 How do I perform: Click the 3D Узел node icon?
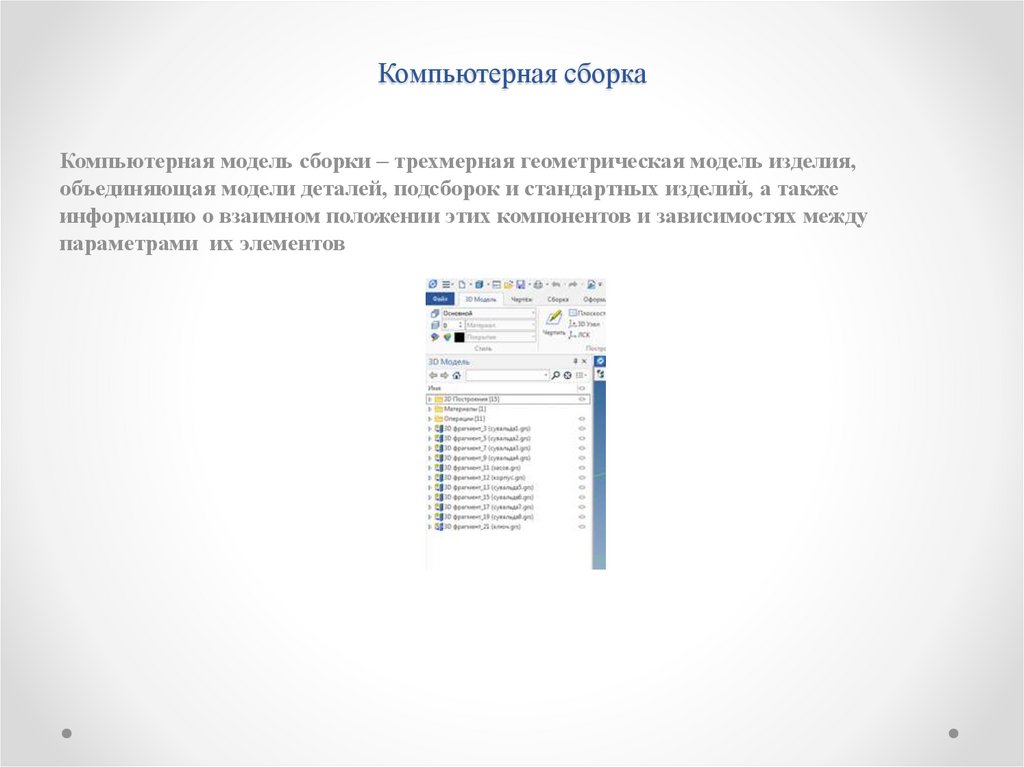point(572,324)
